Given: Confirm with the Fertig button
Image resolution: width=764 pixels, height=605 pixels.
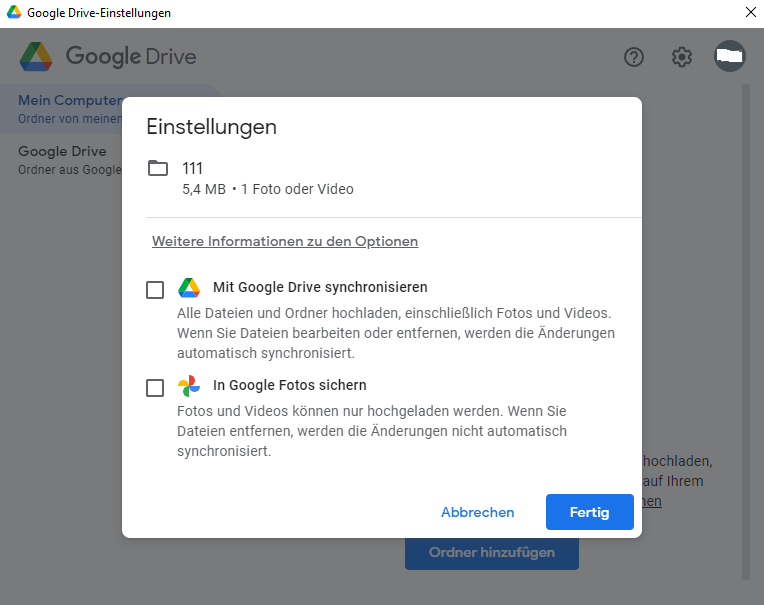Looking at the screenshot, I should [589, 512].
